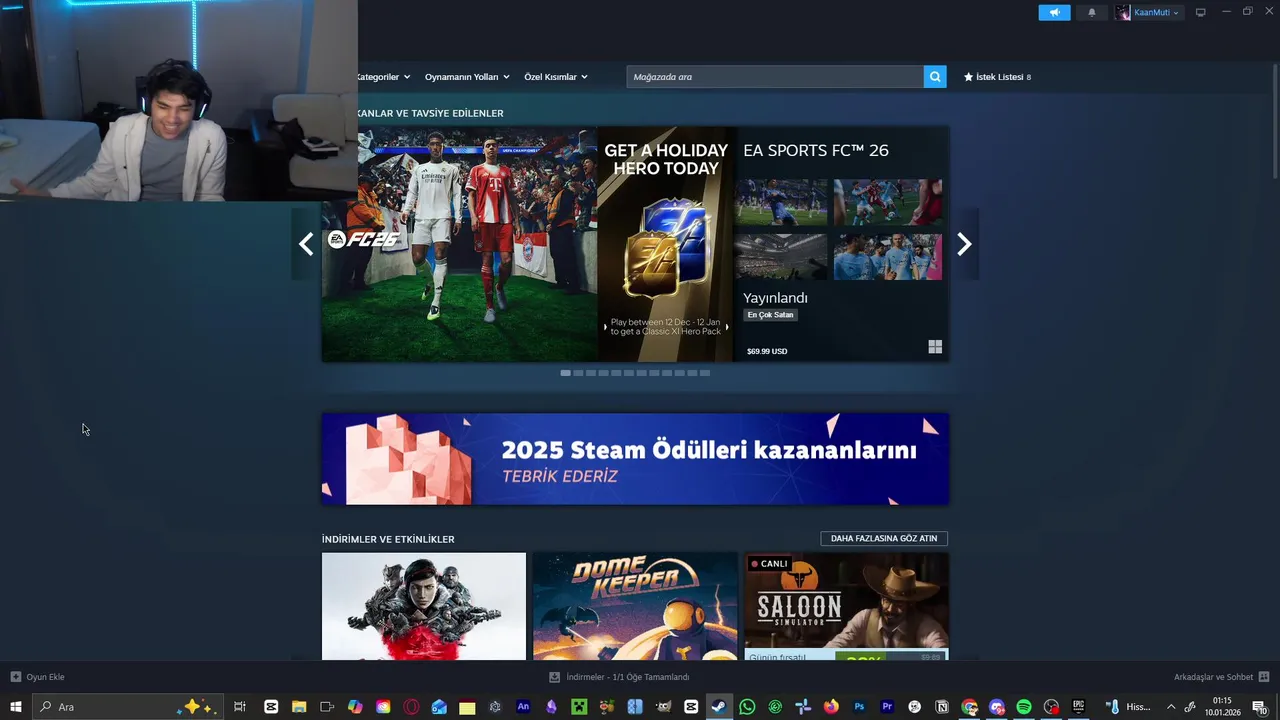Open File Explorer from taskbar
Viewport: 1280px width, 720px height.
click(299, 707)
